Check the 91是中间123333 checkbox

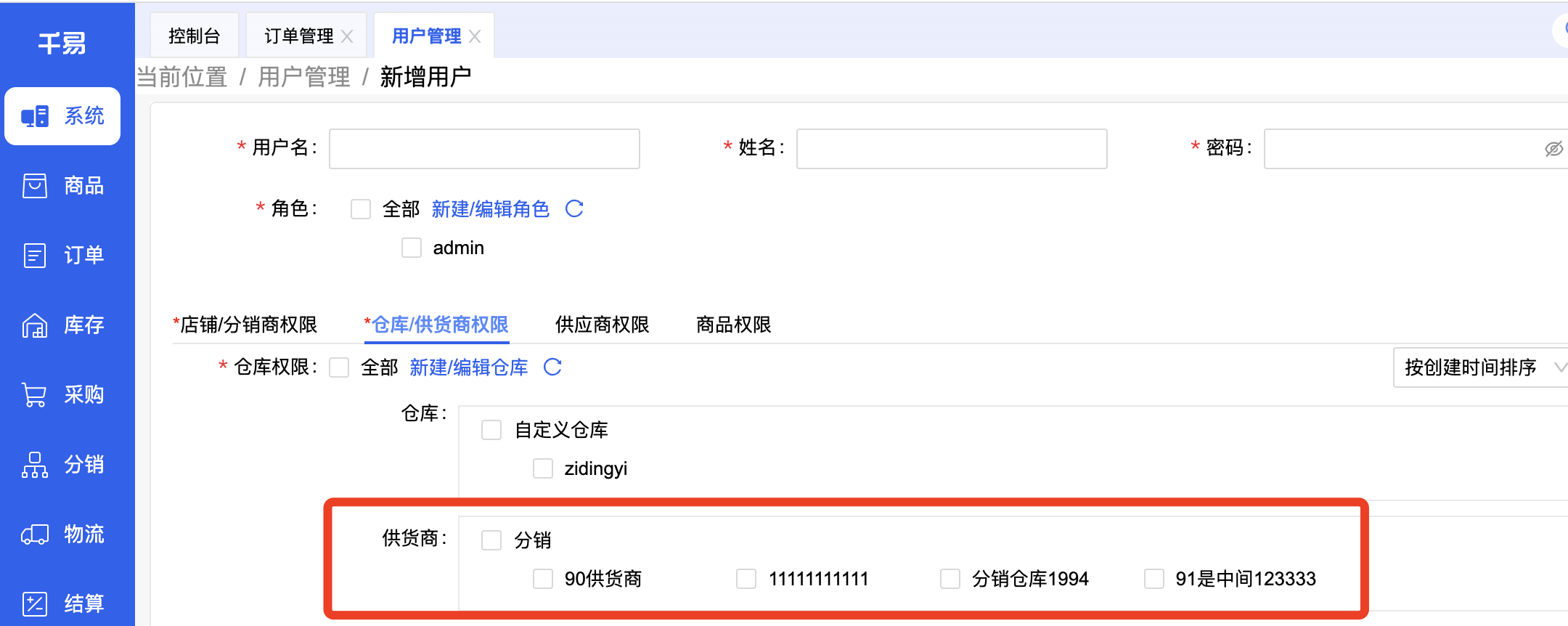(x=1154, y=579)
